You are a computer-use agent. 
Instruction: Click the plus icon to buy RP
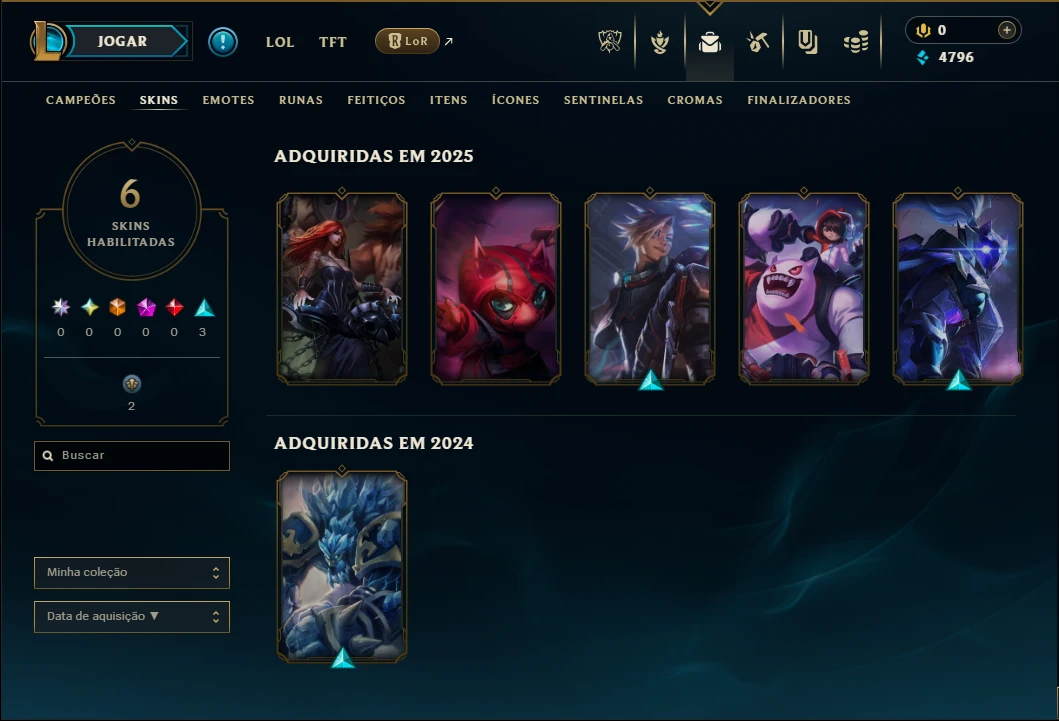coord(1006,30)
